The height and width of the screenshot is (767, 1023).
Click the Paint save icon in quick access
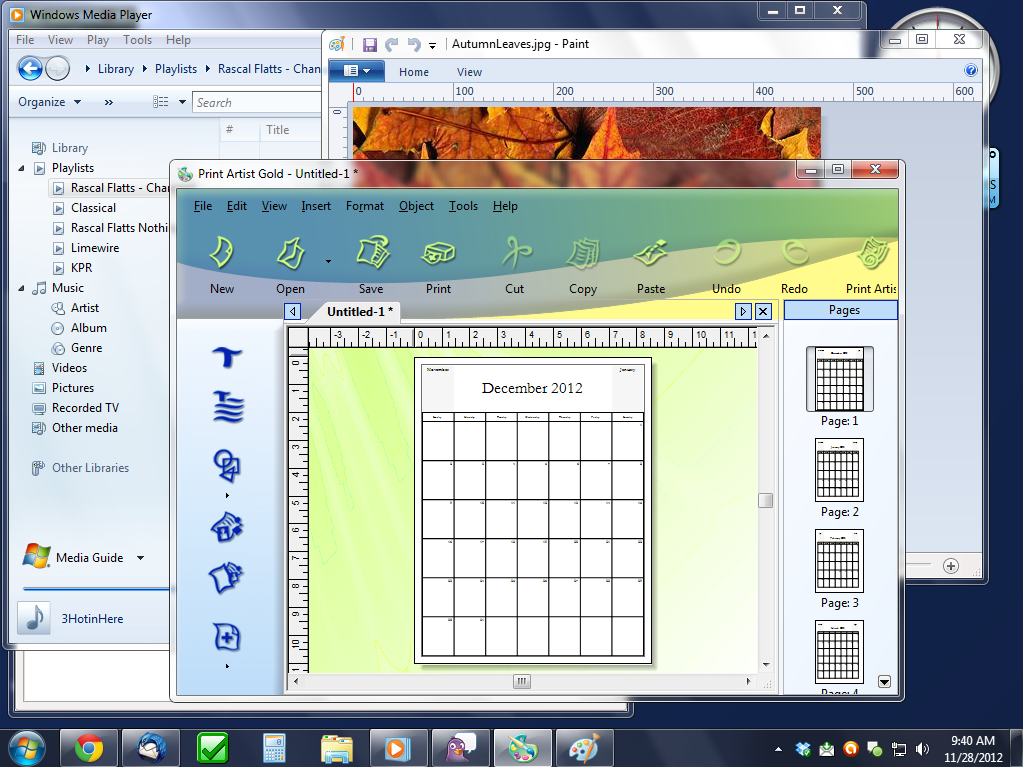tap(370, 44)
